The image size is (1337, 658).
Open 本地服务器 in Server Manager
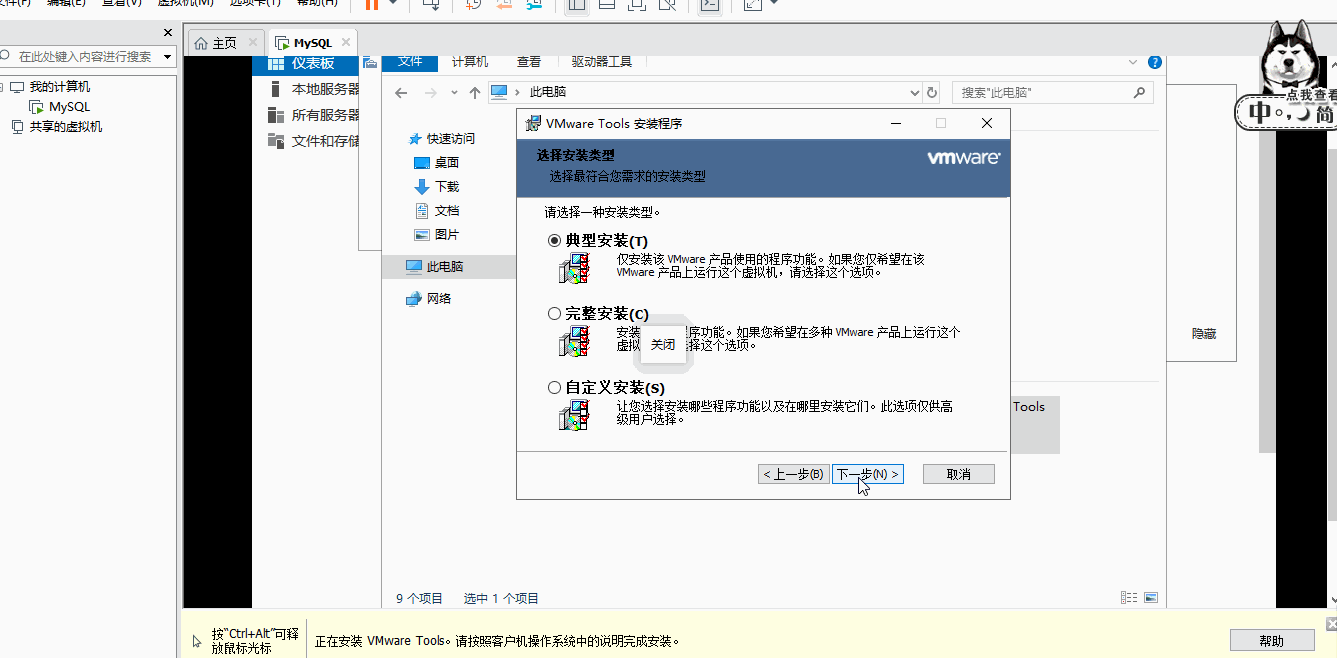[314, 89]
